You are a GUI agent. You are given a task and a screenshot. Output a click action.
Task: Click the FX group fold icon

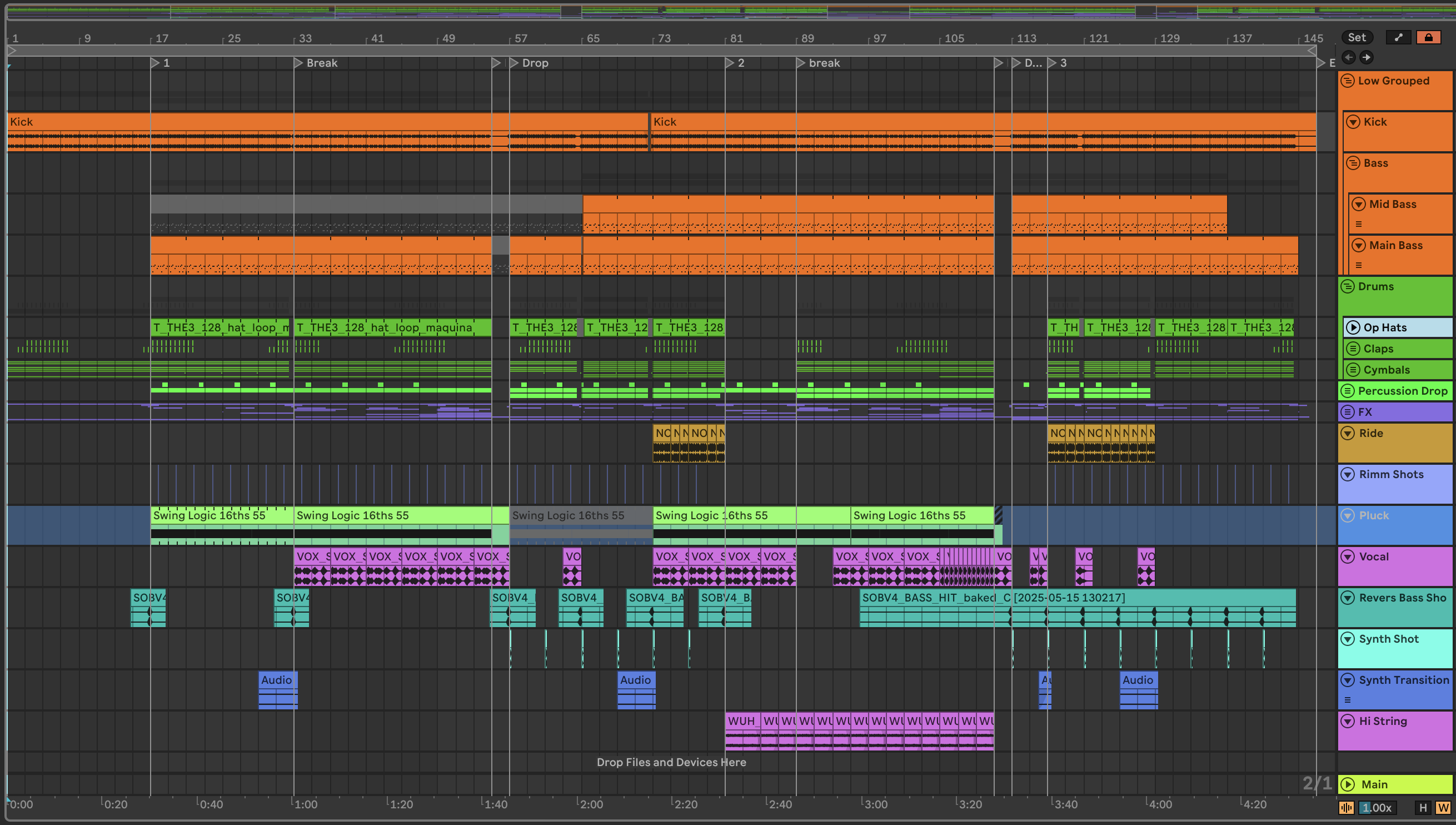tap(1348, 412)
